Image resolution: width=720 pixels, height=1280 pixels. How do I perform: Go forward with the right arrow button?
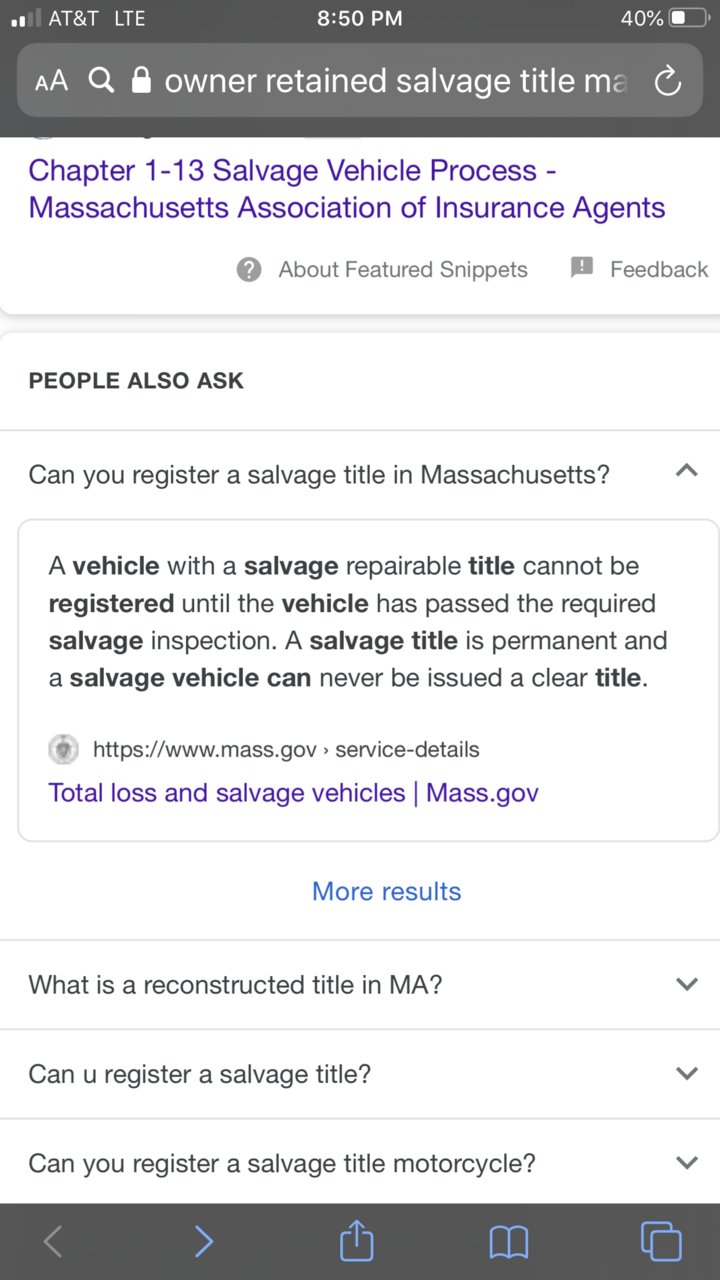click(x=203, y=1242)
